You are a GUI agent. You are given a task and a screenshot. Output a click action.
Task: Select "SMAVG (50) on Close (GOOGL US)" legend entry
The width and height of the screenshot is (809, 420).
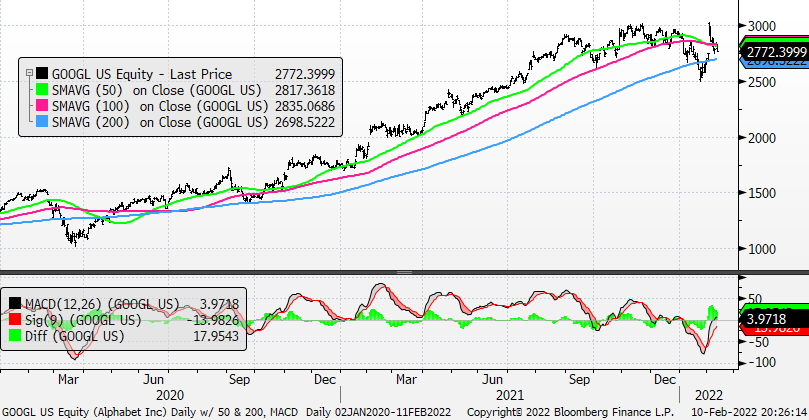pos(157,90)
